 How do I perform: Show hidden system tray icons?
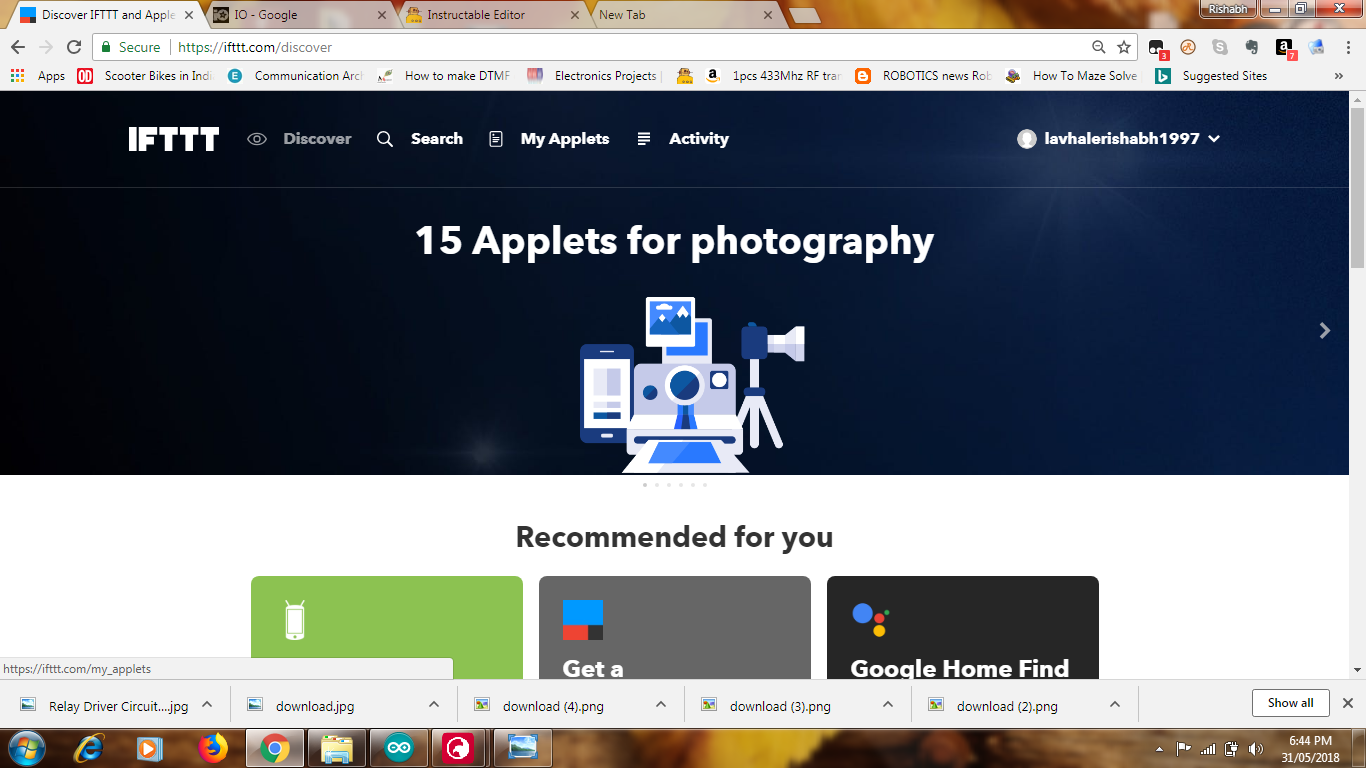[x=1159, y=749]
